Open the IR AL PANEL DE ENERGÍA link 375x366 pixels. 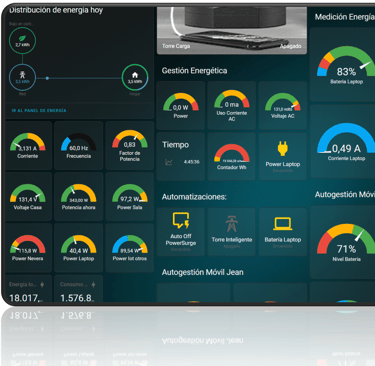[x=39, y=110]
